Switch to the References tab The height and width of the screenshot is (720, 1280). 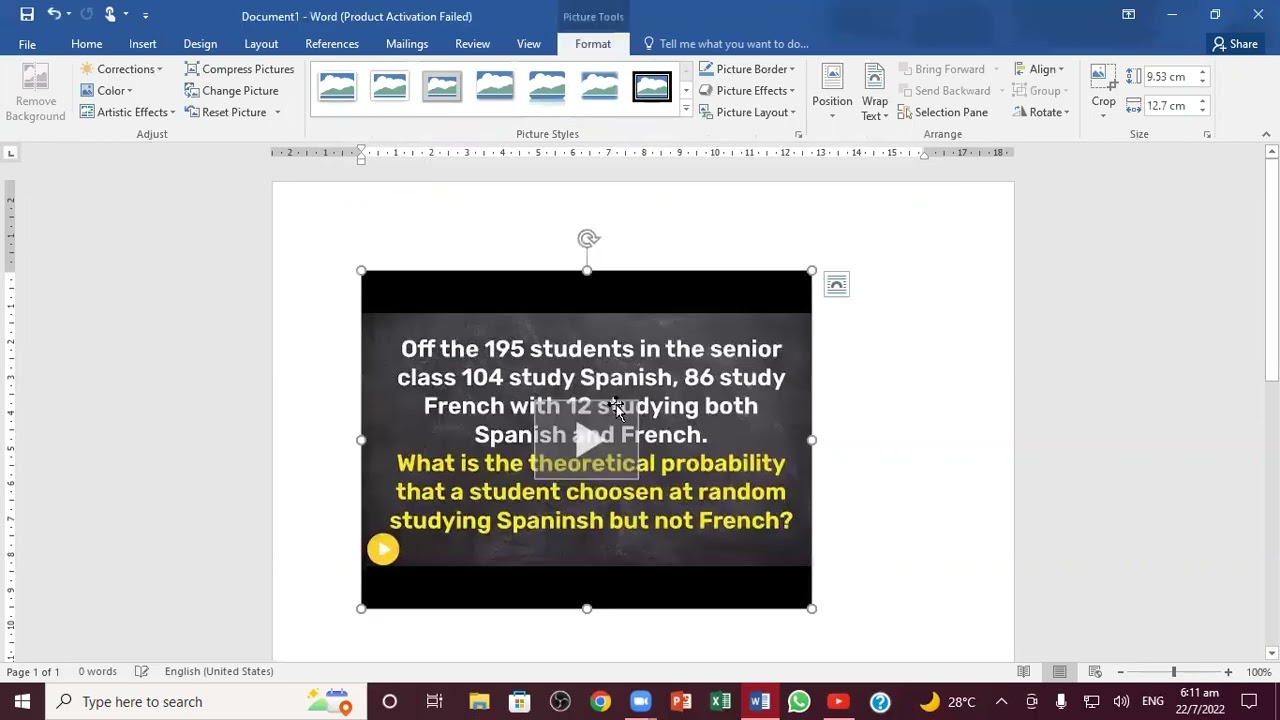tap(332, 44)
